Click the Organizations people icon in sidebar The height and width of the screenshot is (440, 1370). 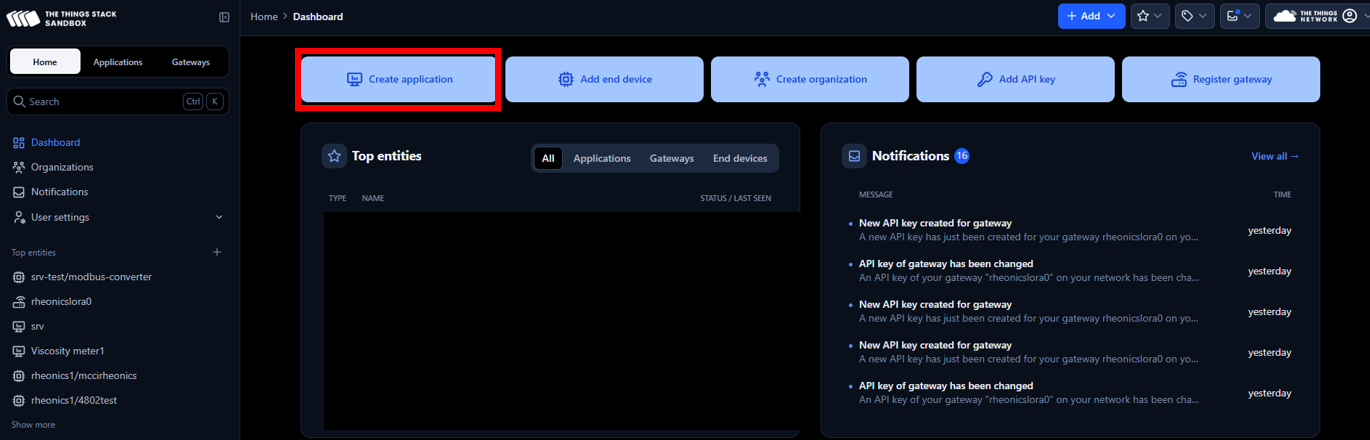coord(18,167)
